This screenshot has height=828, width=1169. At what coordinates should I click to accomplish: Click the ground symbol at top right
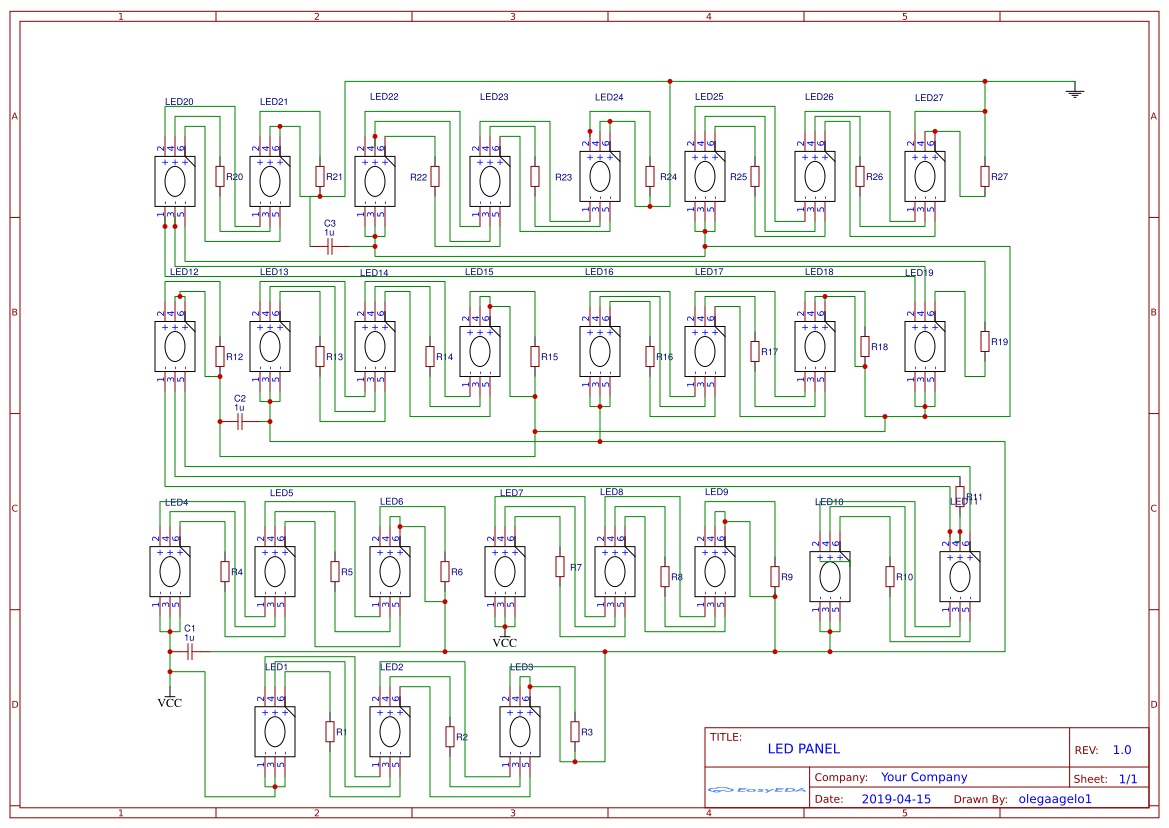(1075, 92)
